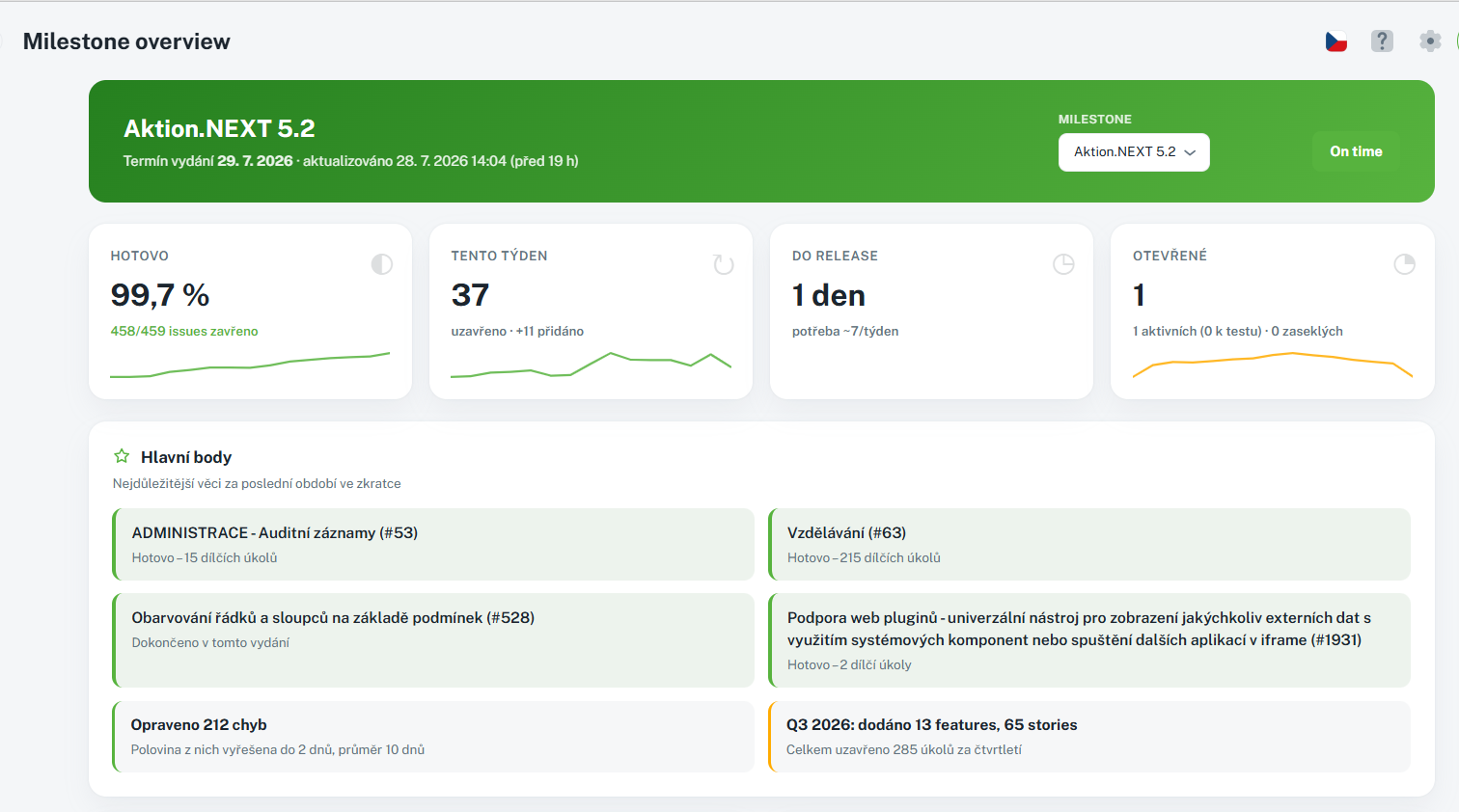Open the Podpora web pluginů (#1931) card
The width and height of the screenshot is (1459, 812).
(1089, 640)
